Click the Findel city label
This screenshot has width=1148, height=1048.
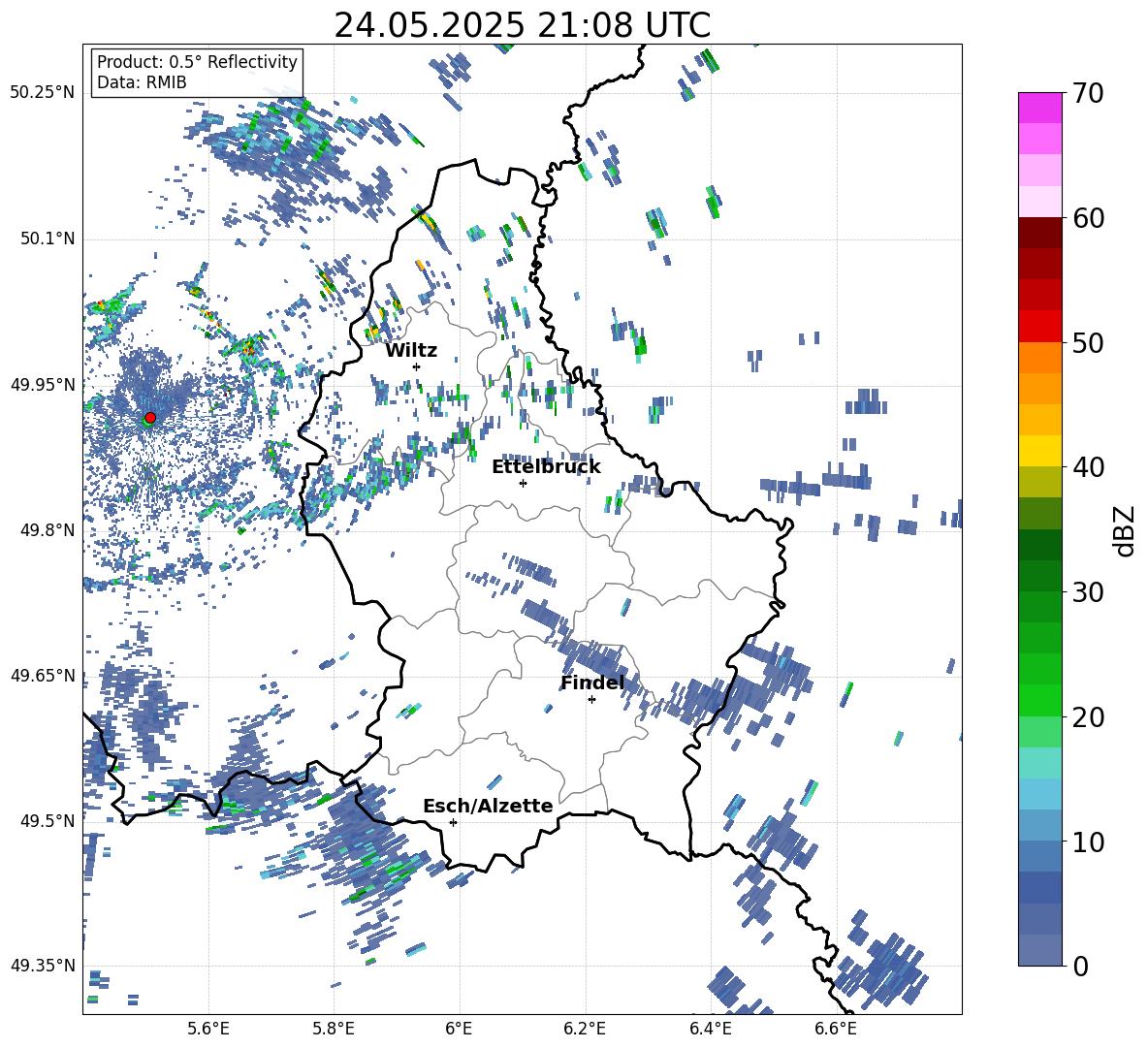pyautogui.click(x=592, y=683)
